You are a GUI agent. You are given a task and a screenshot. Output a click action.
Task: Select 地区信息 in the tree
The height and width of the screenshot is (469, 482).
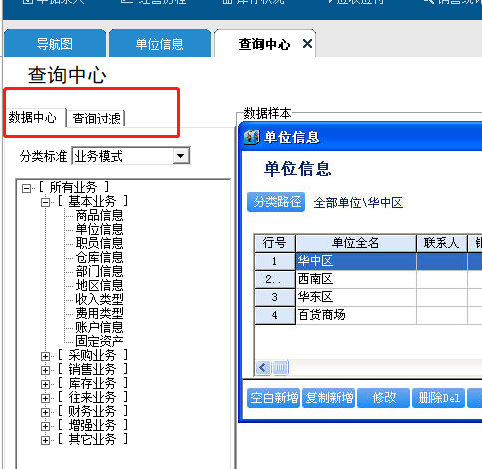(99, 285)
